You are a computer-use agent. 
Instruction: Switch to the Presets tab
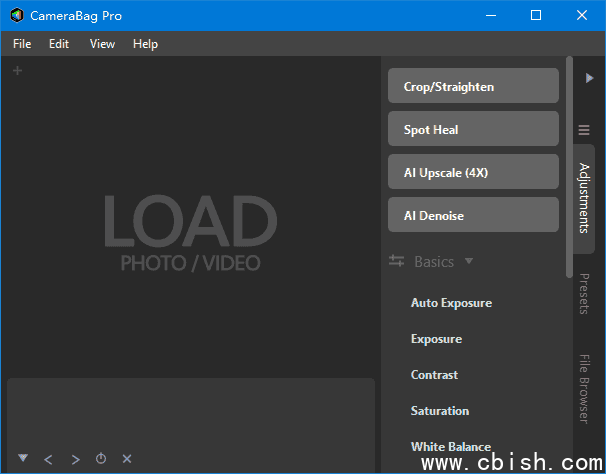(x=584, y=294)
